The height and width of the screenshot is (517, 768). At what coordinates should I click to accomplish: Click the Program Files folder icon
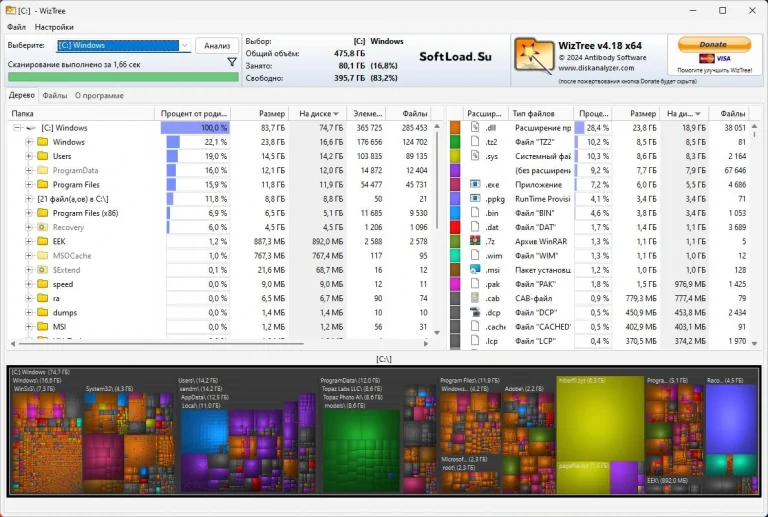(x=43, y=185)
